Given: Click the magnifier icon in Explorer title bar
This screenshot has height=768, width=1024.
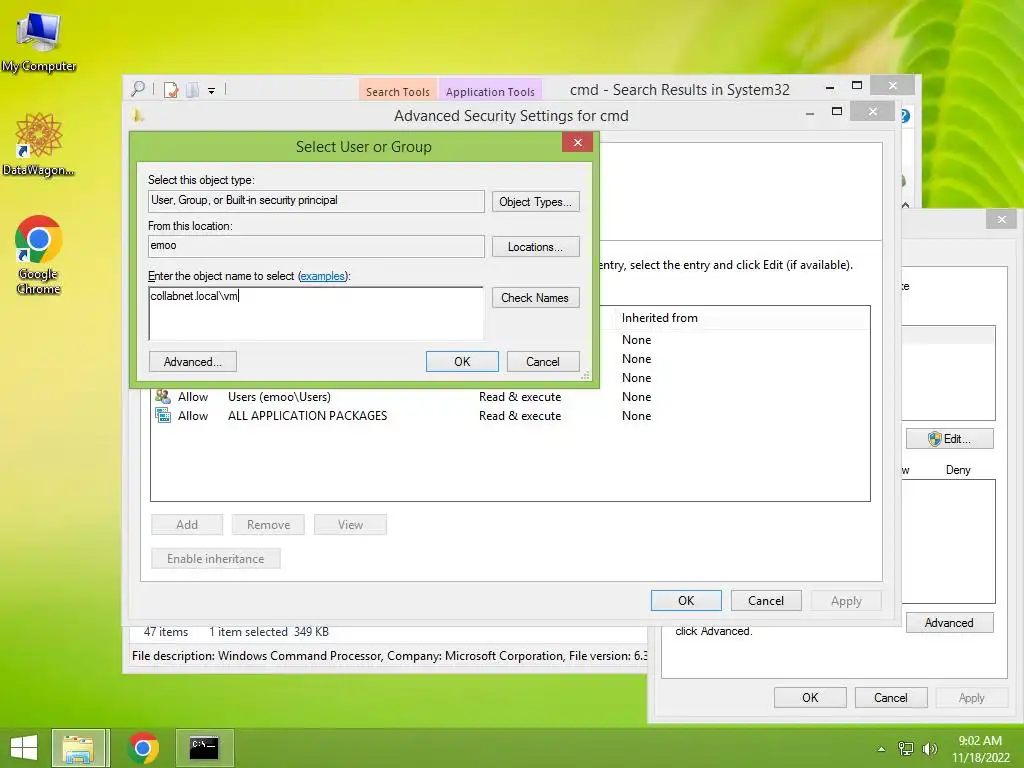Looking at the screenshot, I should (138, 89).
